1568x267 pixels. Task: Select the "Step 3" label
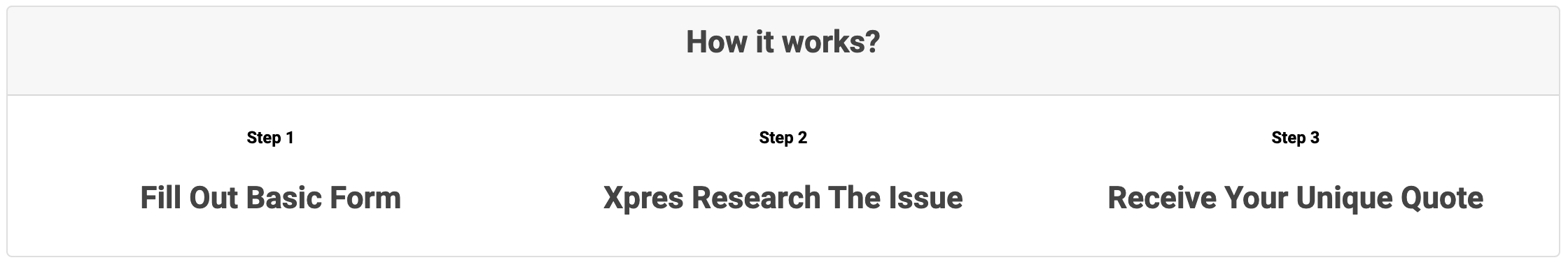pos(1295,138)
